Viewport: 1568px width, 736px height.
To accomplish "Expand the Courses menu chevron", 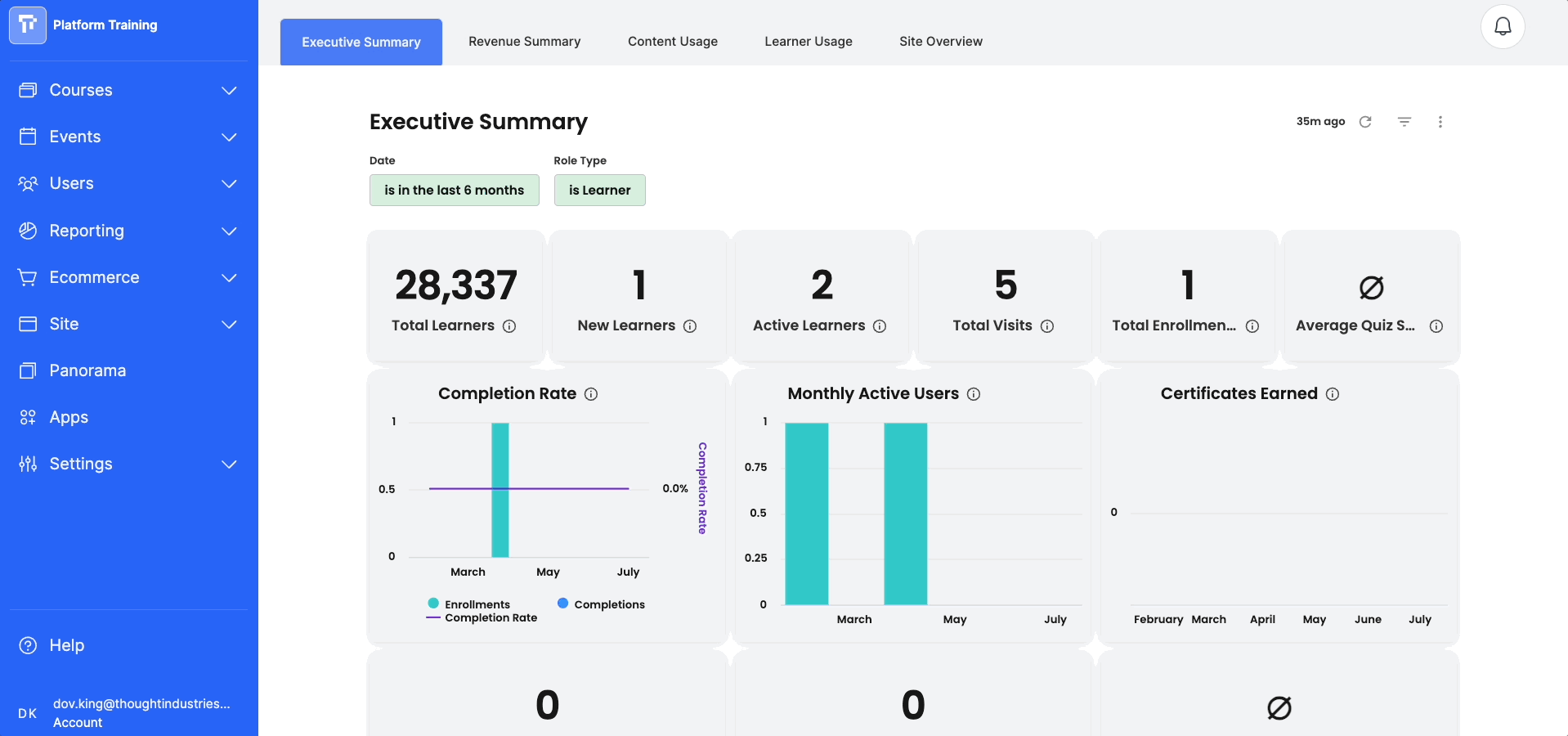I will click(230, 90).
